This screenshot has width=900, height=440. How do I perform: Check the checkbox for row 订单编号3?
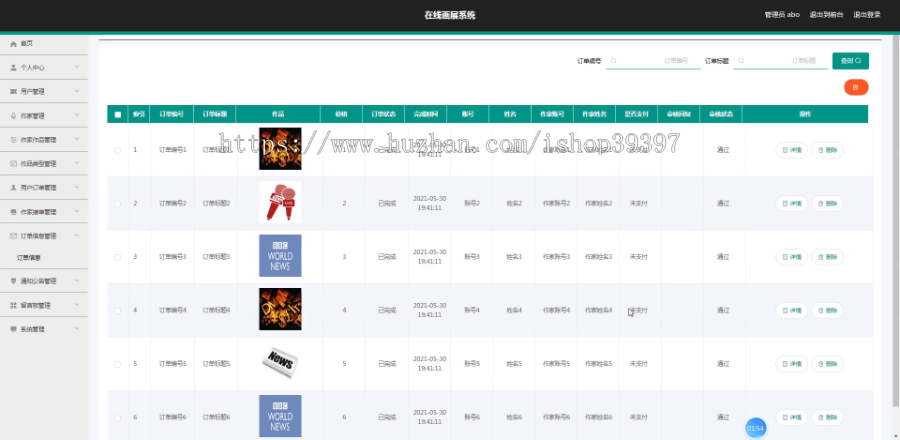tap(118, 257)
